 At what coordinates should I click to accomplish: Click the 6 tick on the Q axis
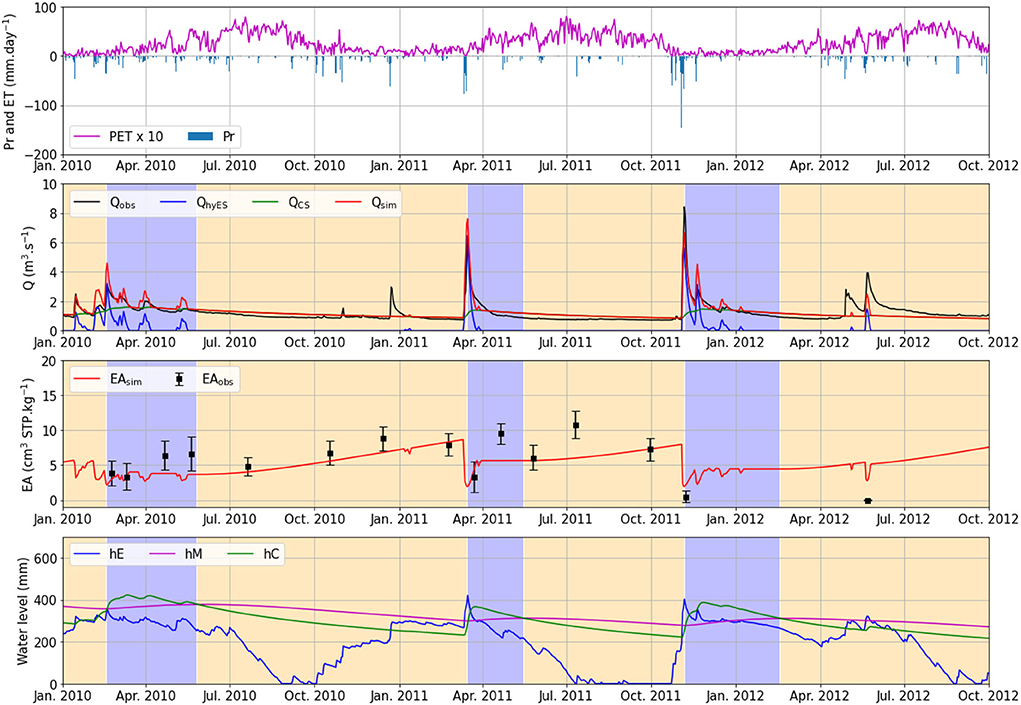coord(53,243)
